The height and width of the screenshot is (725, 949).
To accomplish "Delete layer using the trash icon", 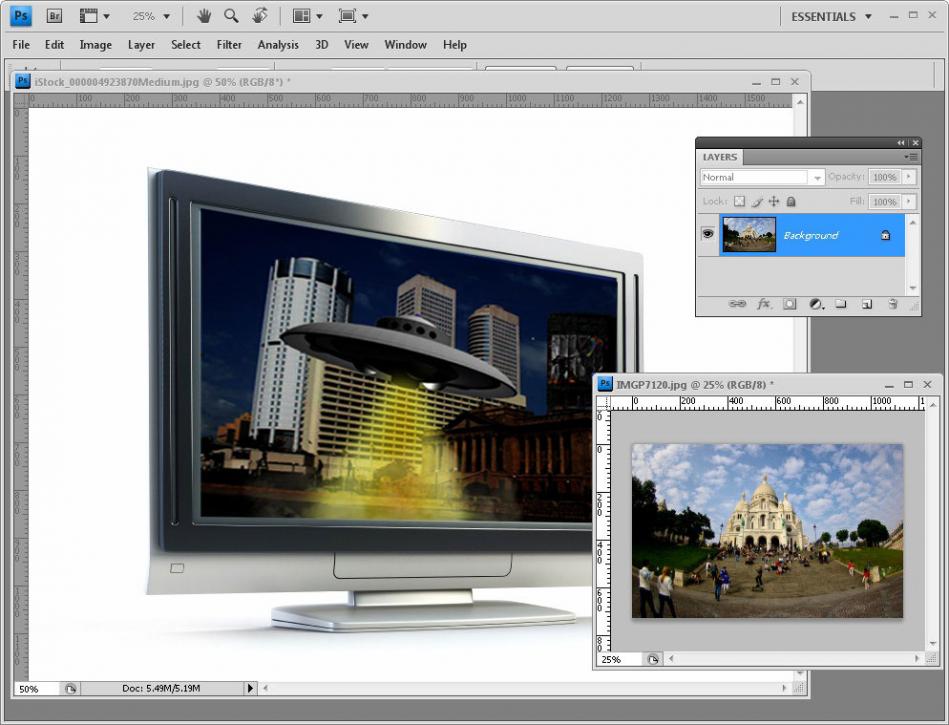I will 893,304.
